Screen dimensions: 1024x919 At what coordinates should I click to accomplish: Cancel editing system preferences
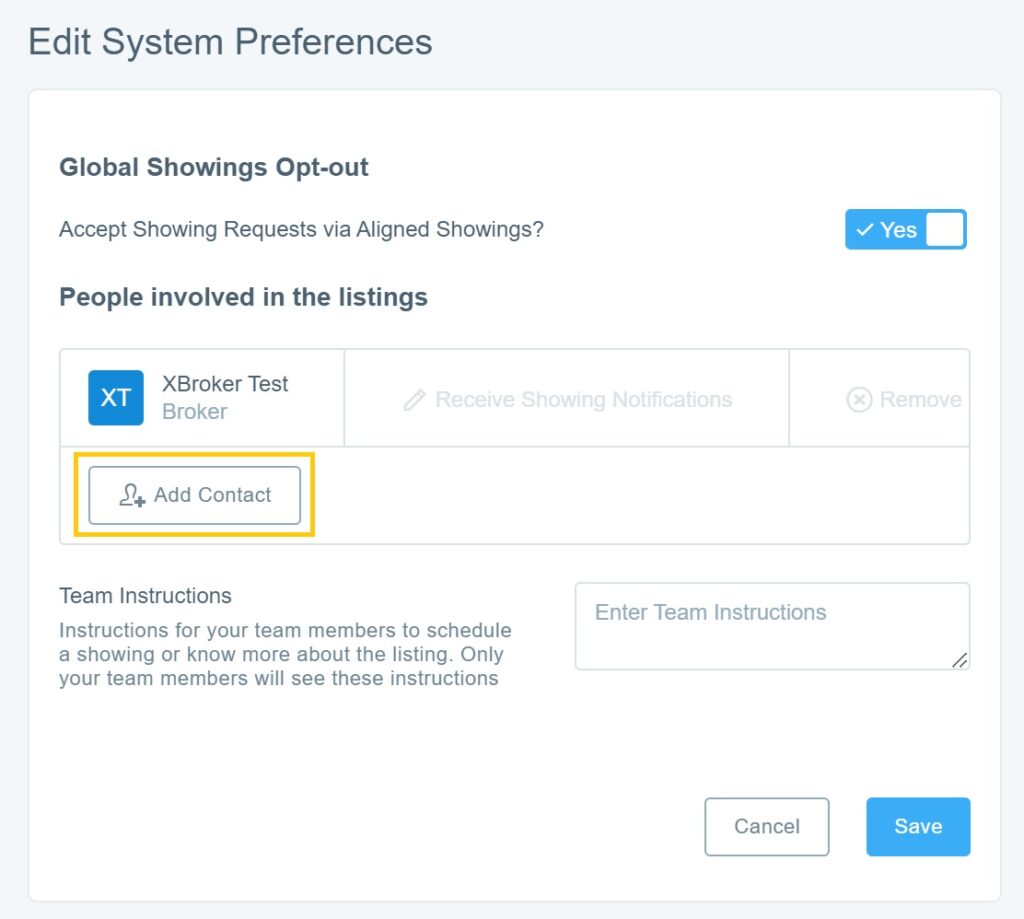[x=766, y=826]
